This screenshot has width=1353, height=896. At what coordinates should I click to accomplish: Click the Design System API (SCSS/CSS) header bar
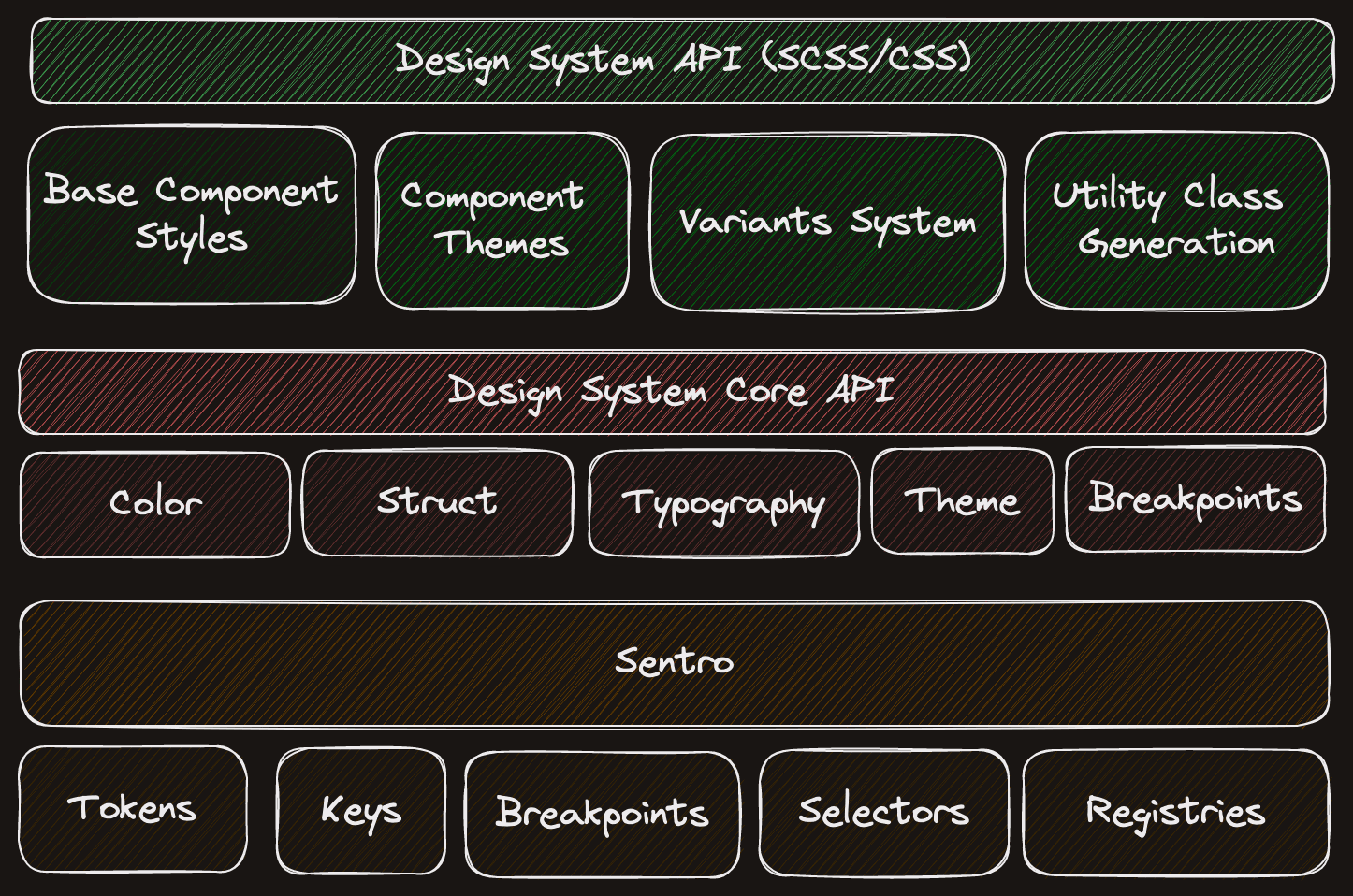678,61
